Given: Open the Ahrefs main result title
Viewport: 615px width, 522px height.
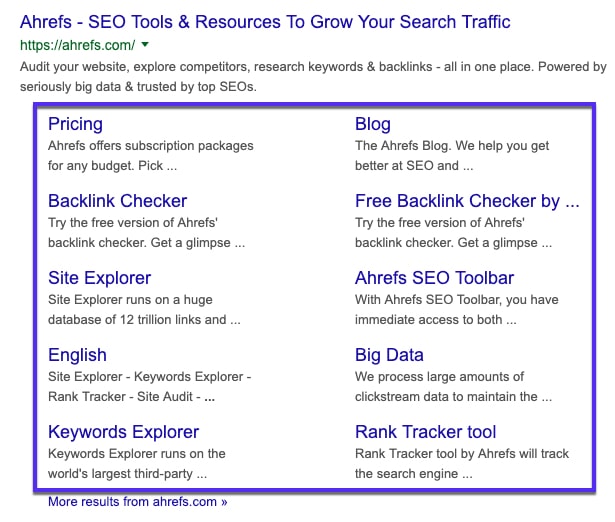Looking at the screenshot, I should pyautogui.click(x=265, y=21).
